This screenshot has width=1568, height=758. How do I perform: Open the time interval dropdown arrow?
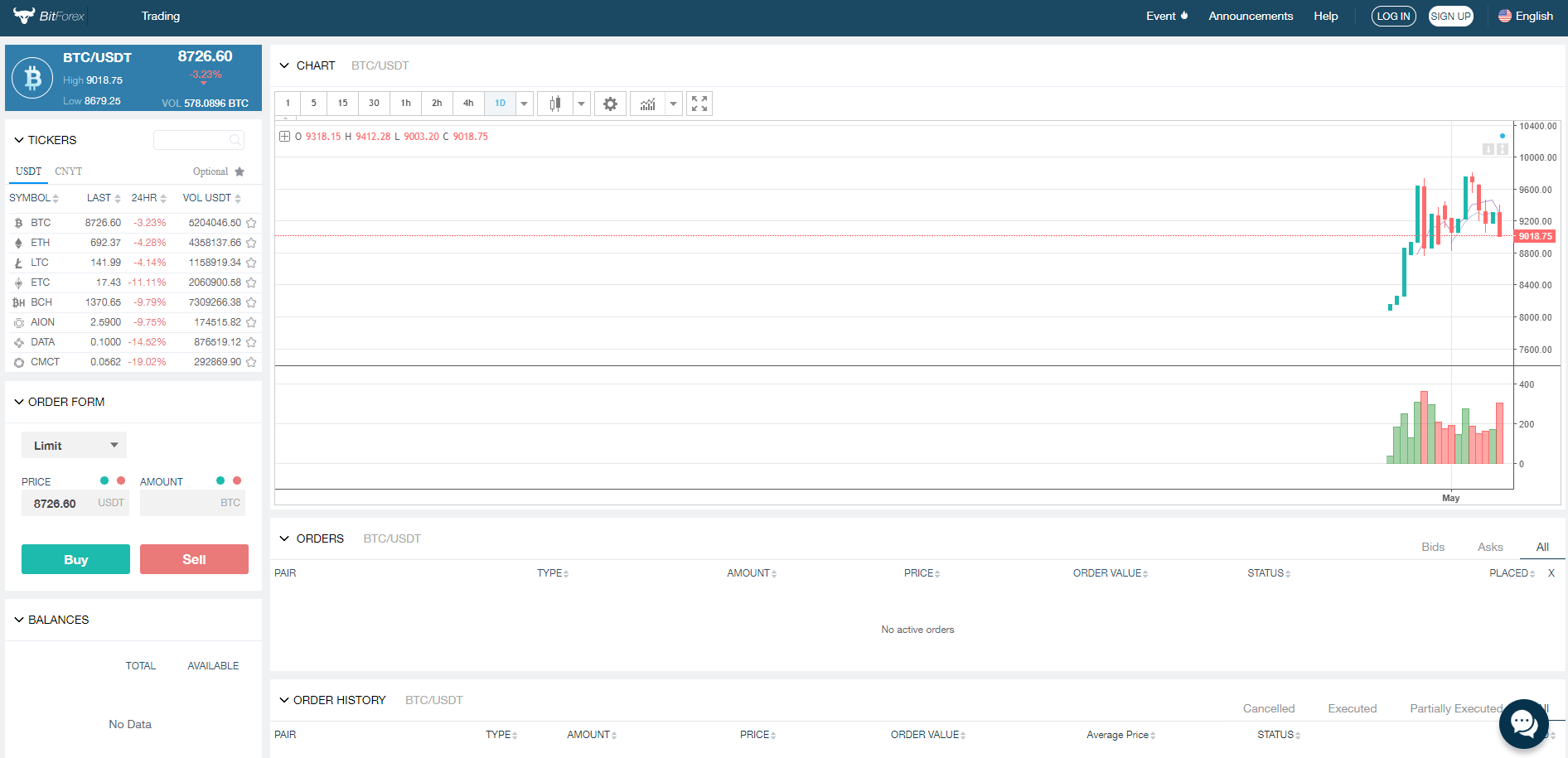click(525, 104)
